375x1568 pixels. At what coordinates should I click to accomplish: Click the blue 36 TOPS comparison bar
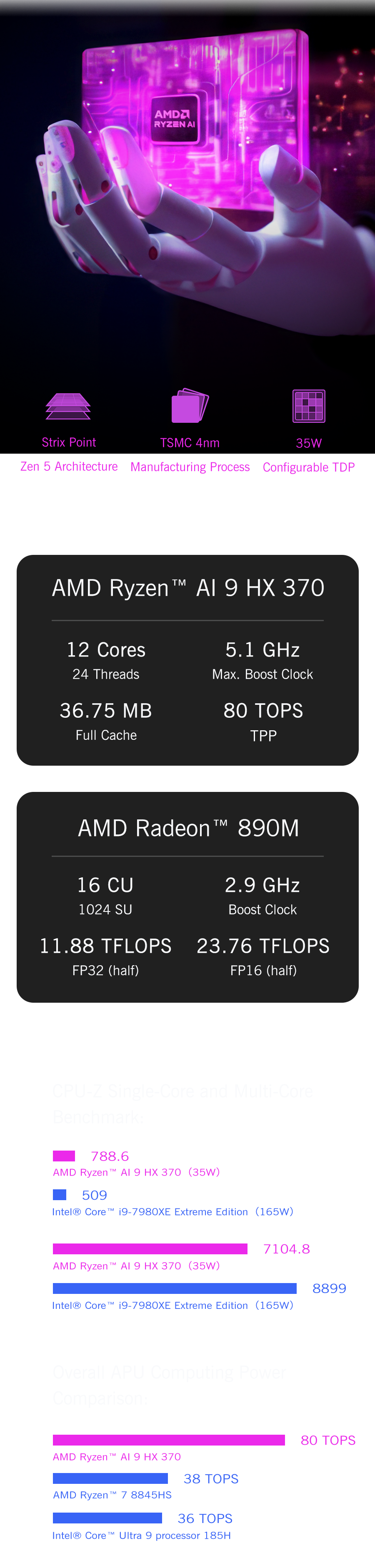(107, 1518)
